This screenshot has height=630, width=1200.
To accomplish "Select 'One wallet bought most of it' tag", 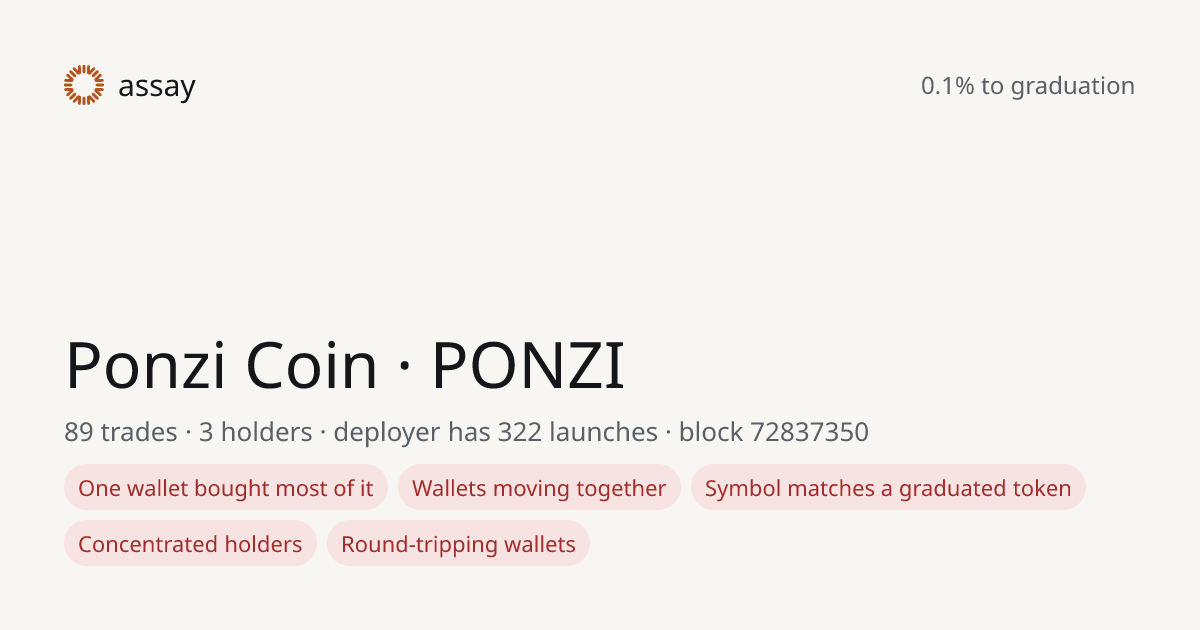I will pos(226,488).
